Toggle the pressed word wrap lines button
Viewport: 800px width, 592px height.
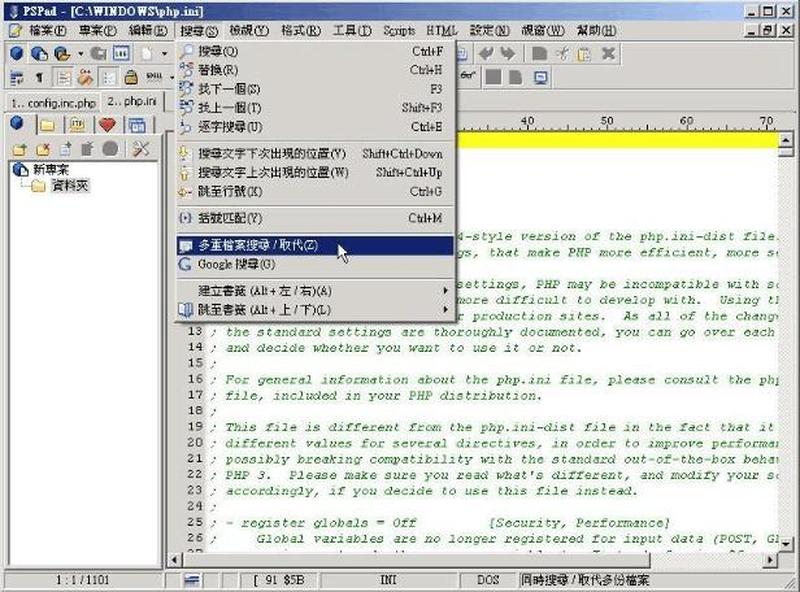click(x=63, y=78)
